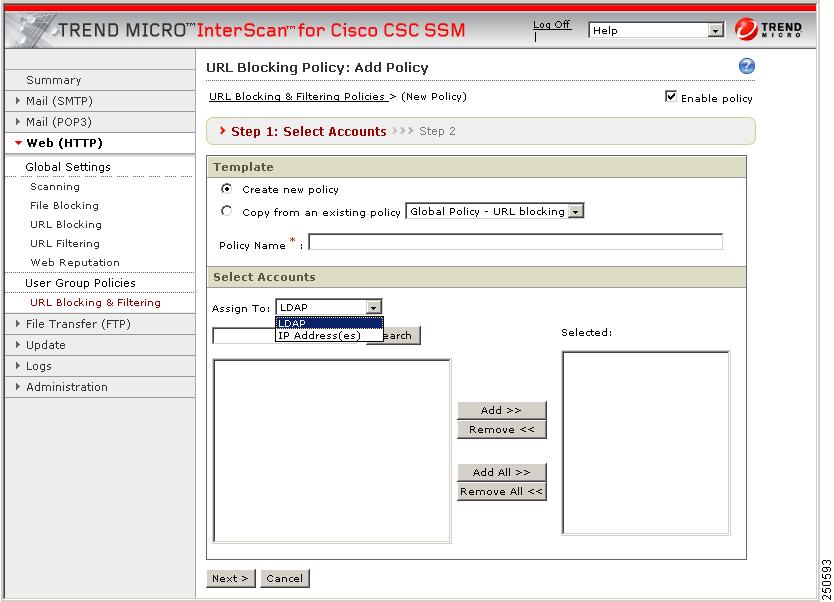The width and height of the screenshot is (834, 602).
Task: Click the partially hidden Search button
Action: [402, 336]
